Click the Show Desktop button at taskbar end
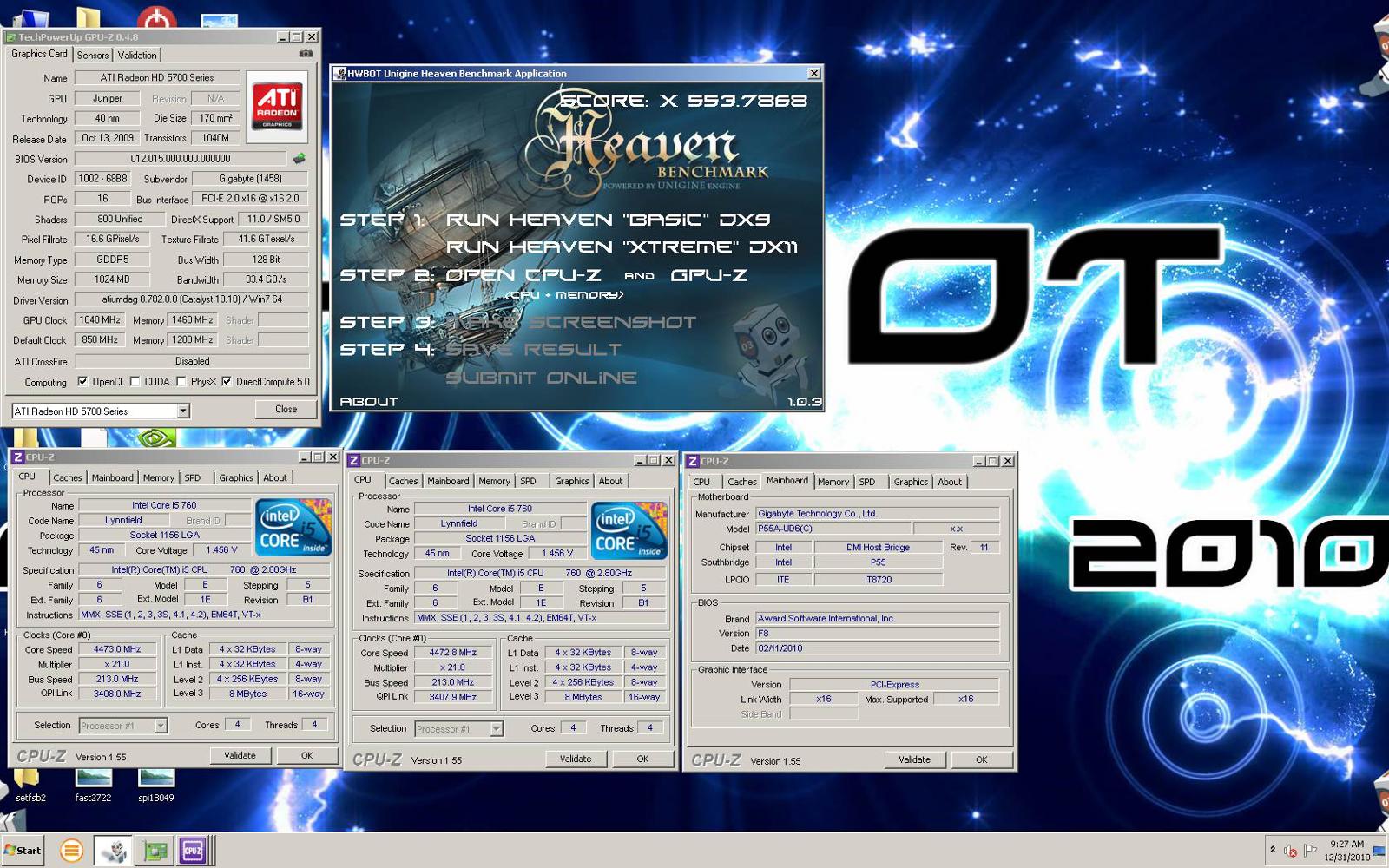Viewport: 1389px width, 868px height. point(1379,851)
